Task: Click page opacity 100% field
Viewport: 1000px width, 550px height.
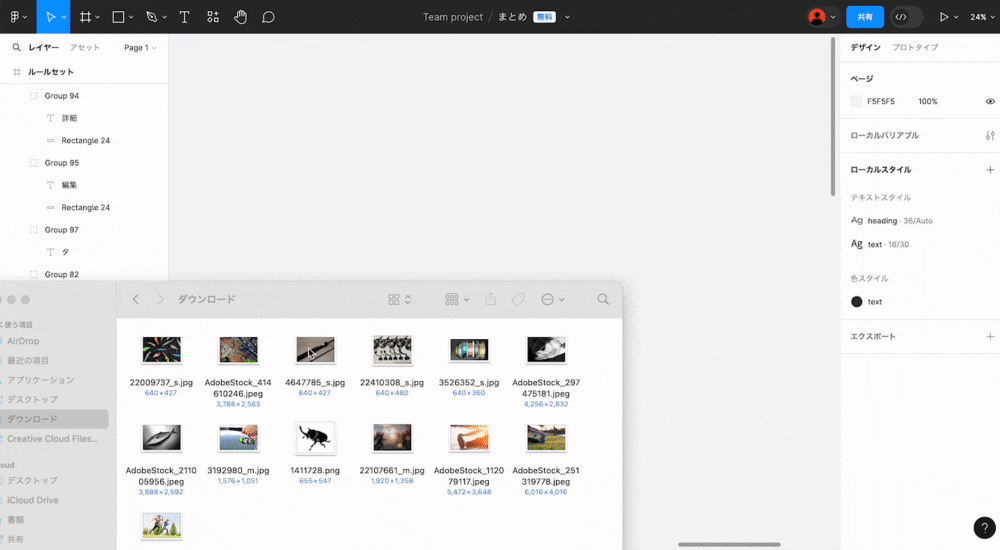Action: tap(928, 101)
